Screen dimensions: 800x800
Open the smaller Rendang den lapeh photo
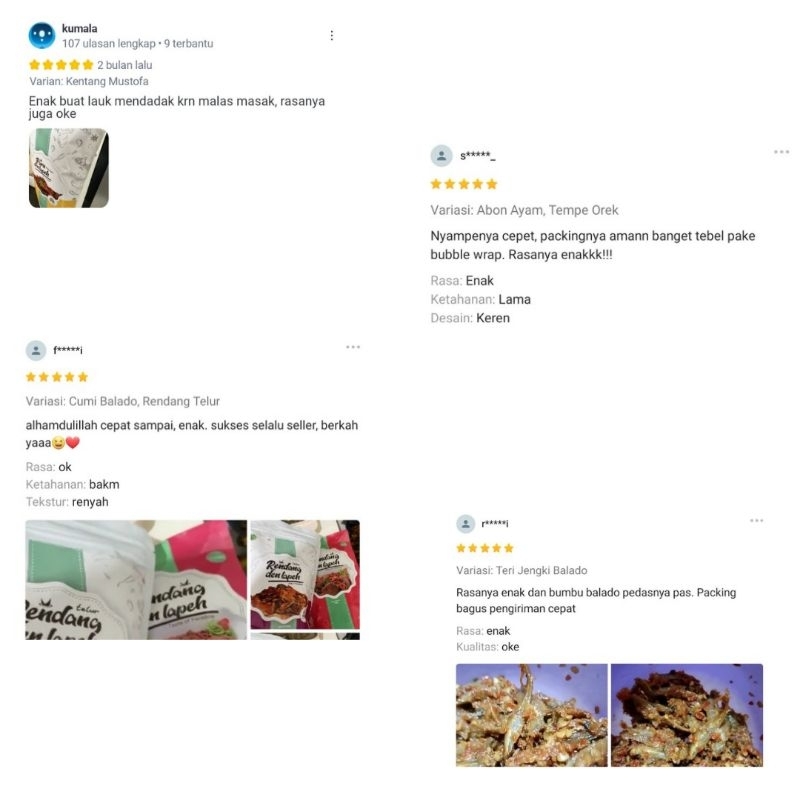click(305, 574)
